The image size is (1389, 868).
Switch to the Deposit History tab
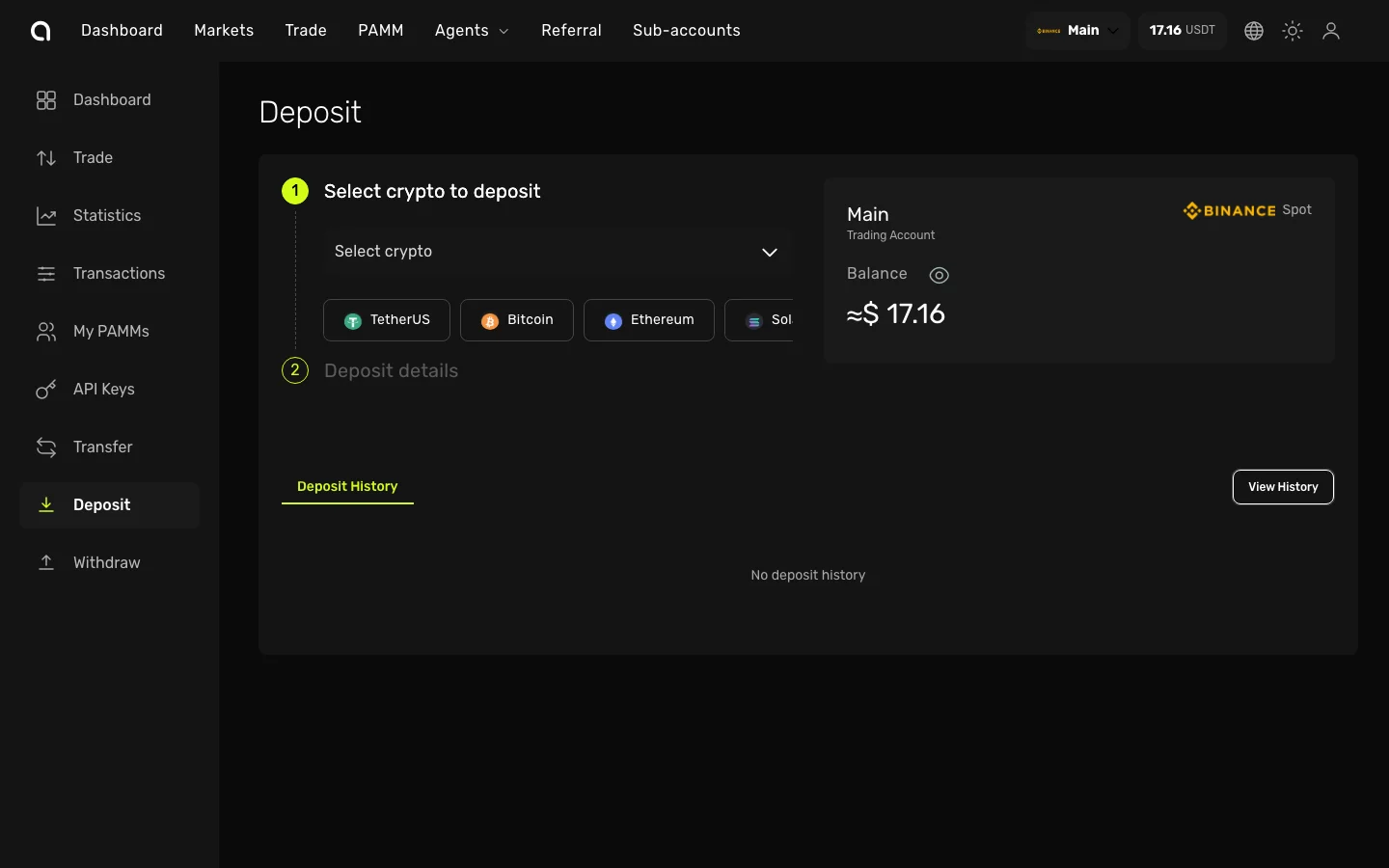pyautogui.click(x=347, y=486)
